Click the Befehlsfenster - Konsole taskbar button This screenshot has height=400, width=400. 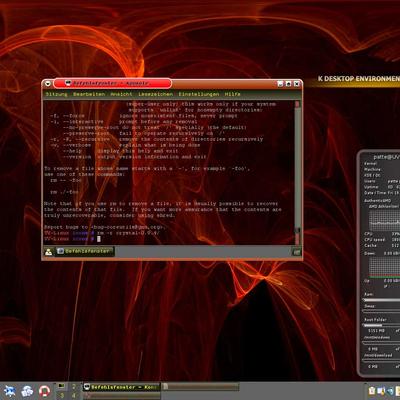121,387
